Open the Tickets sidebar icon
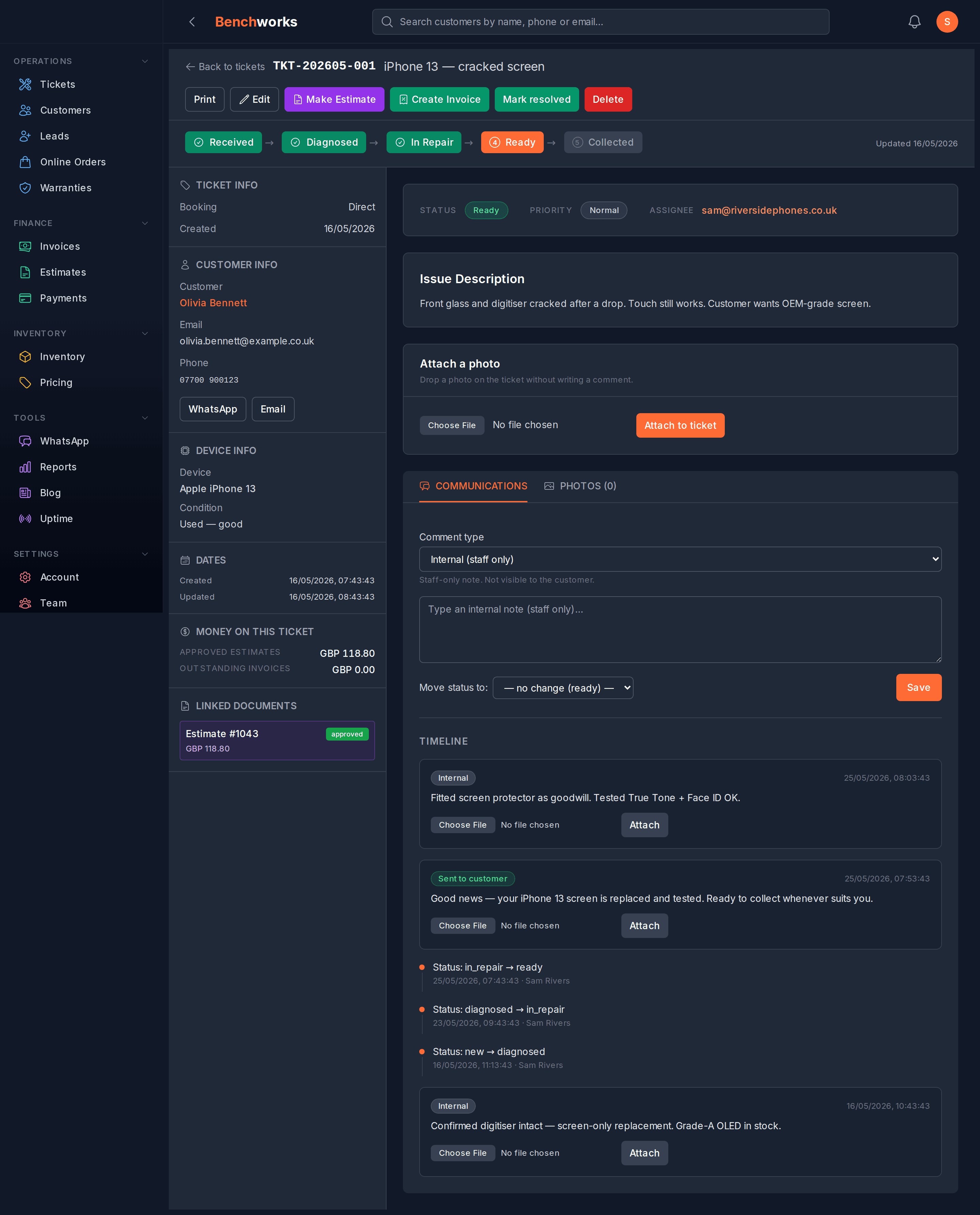This screenshot has width=980, height=1215. 26,85
